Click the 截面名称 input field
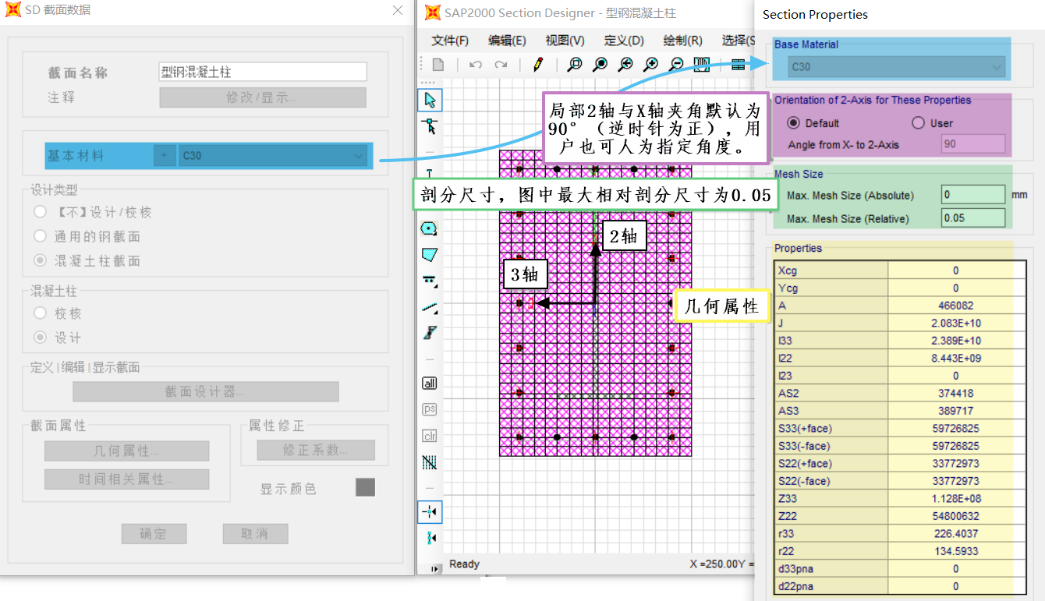The image size is (1045, 601). [262, 72]
